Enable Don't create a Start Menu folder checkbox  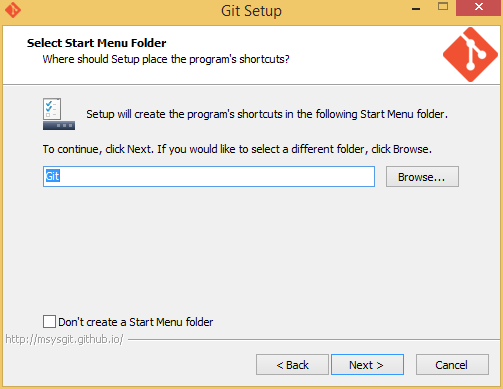pos(49,322)
